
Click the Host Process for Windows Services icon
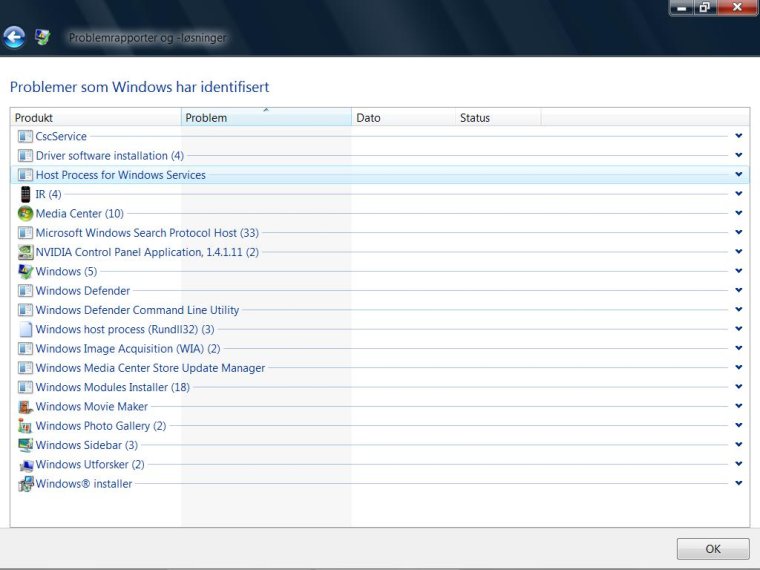point(25,175)
